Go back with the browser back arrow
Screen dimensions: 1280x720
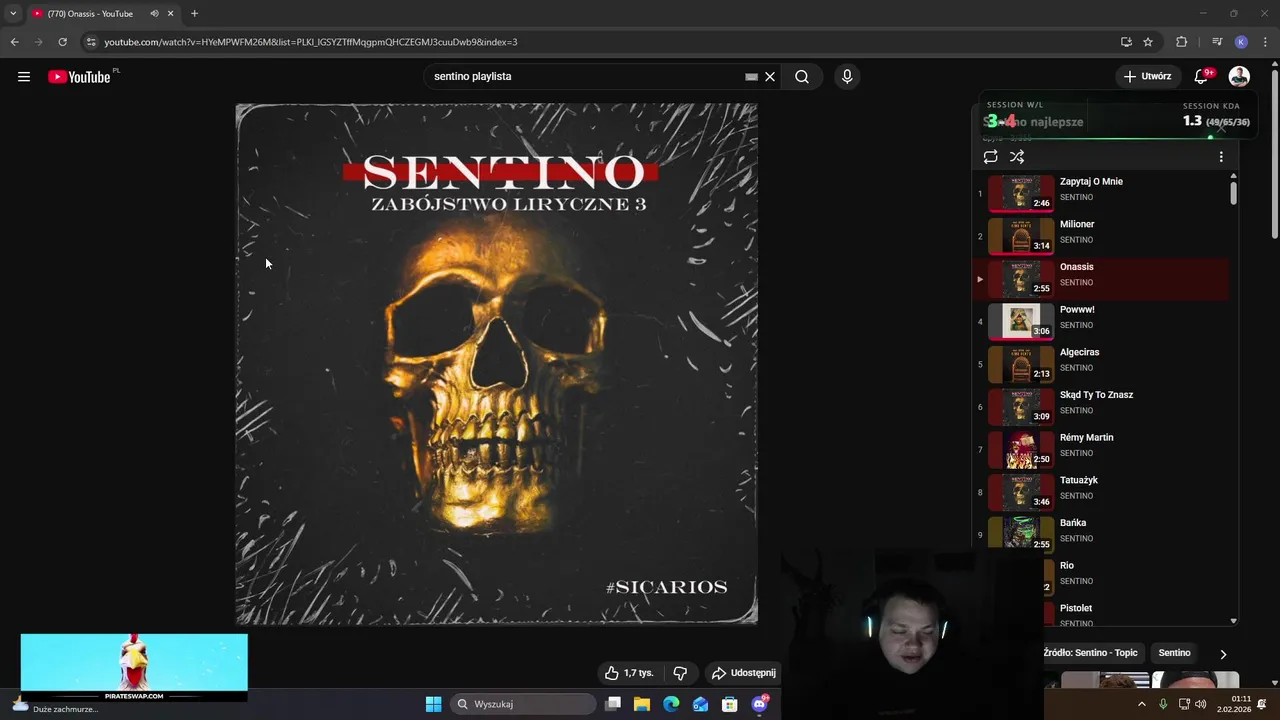[x=14, y=42]
